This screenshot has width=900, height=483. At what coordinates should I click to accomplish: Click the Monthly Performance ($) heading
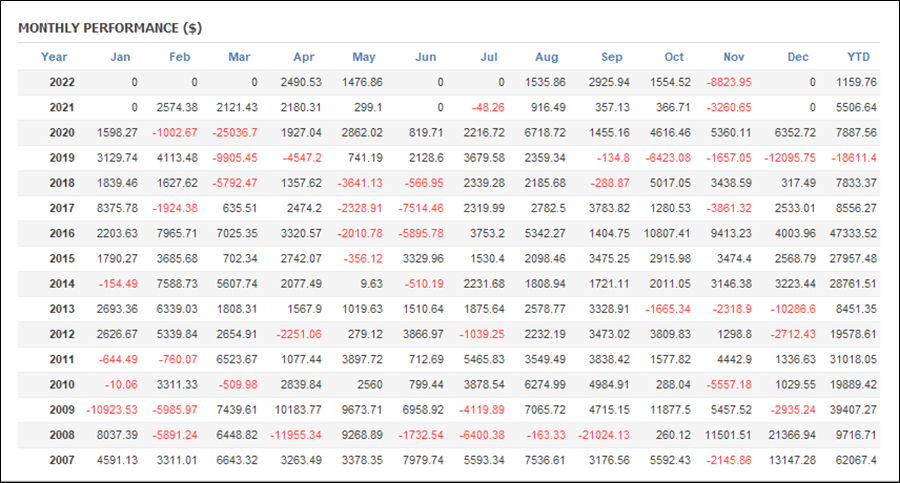[110, 28]
